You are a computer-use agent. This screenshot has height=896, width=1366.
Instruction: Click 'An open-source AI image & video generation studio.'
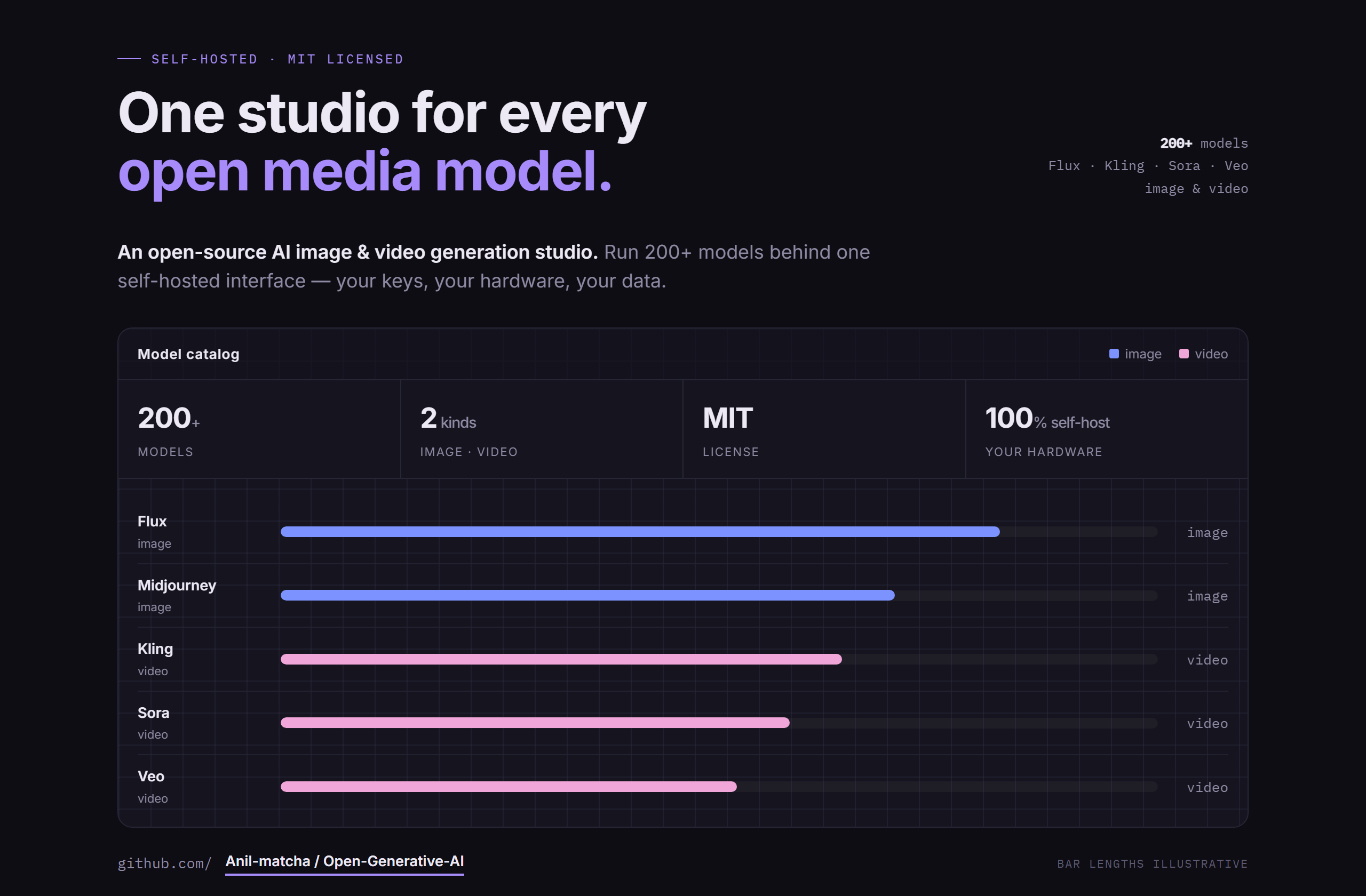(358, 252)
